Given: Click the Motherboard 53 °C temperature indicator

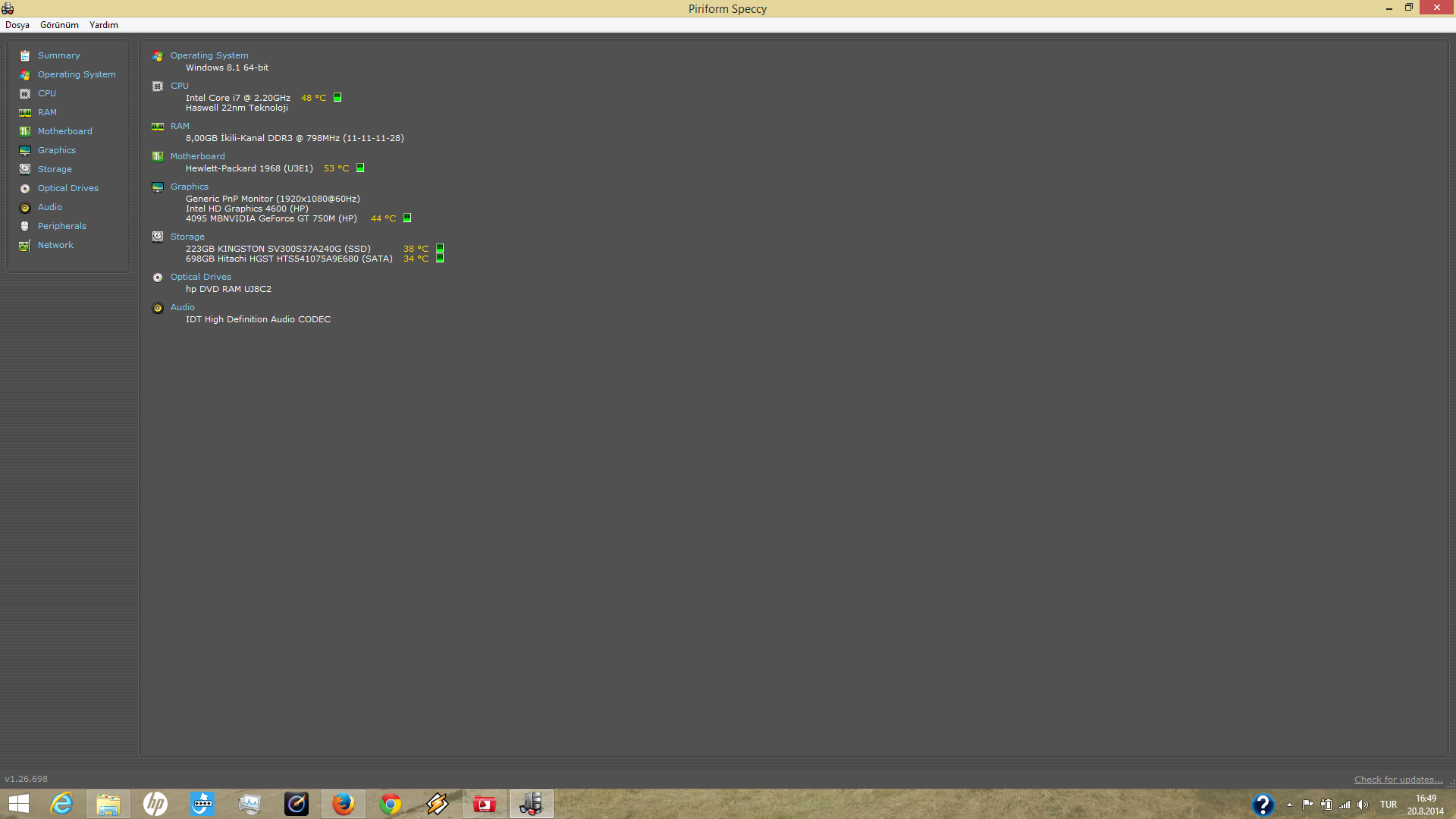Looking at the screenshot, I should tap(360, 168).
